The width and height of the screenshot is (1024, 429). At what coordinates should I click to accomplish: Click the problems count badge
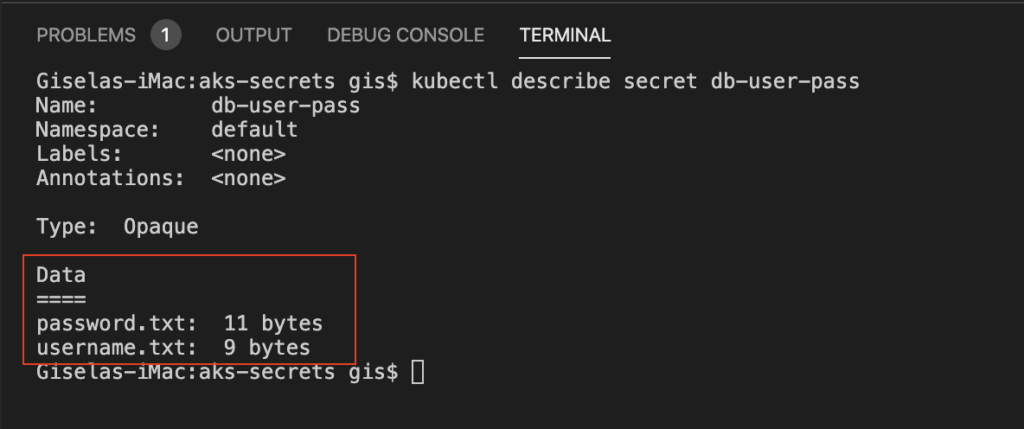point(165,35)
